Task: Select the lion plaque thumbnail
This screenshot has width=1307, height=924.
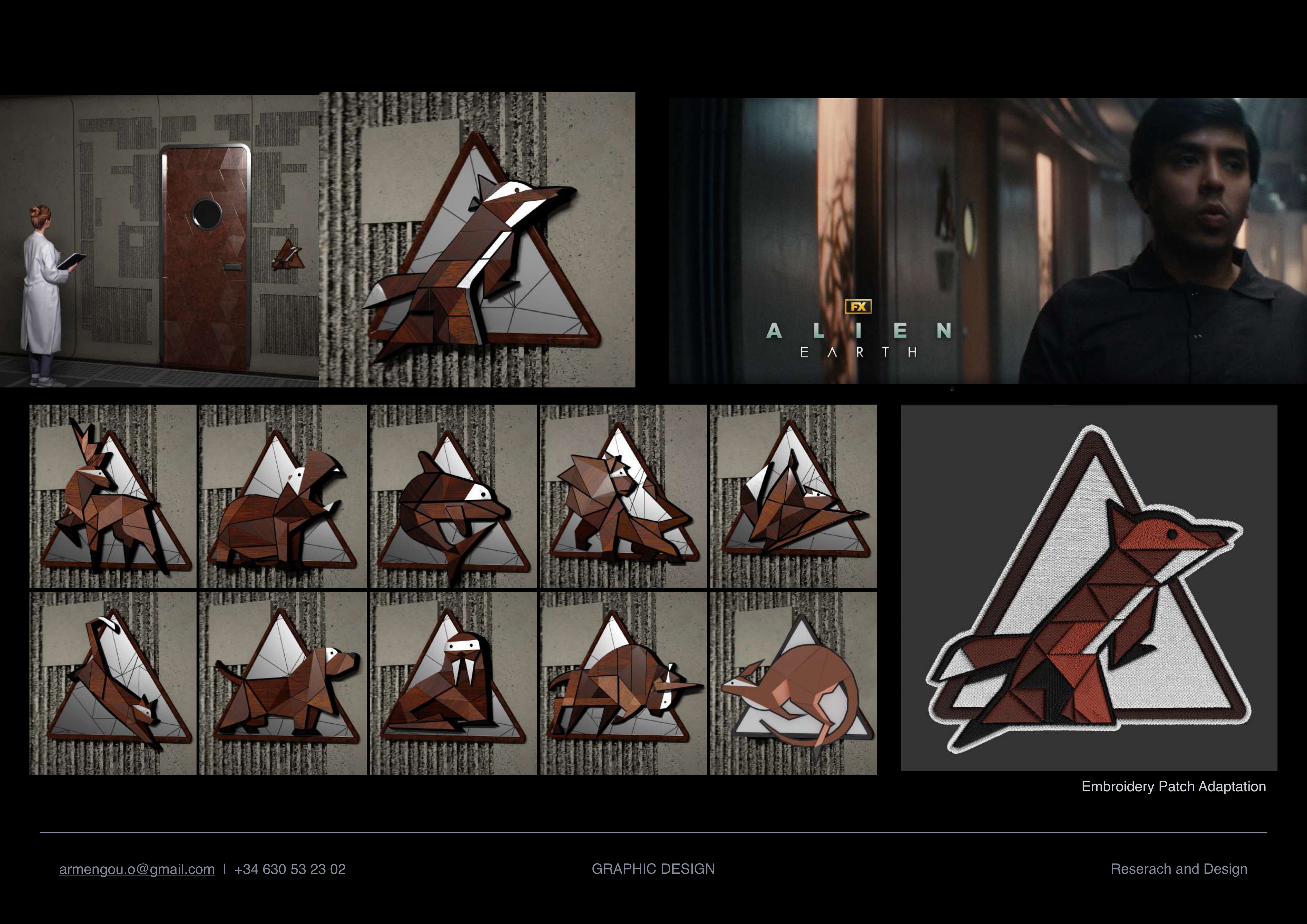Action: tap(623, 496)
